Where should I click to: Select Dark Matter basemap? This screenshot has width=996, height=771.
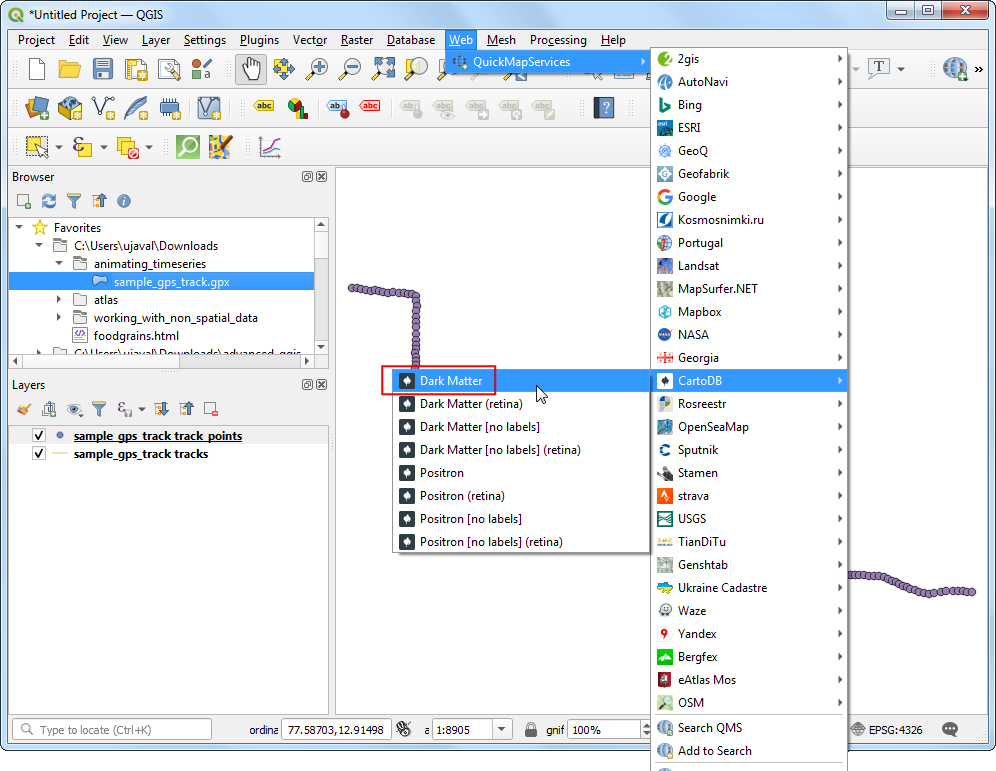[521, 381]
